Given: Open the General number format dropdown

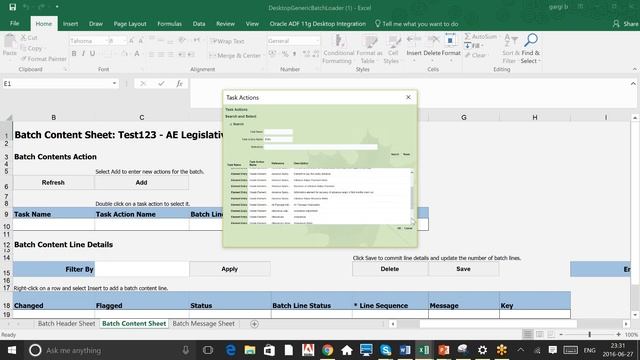Looking at the screenshot, I should tap(317, 41).
